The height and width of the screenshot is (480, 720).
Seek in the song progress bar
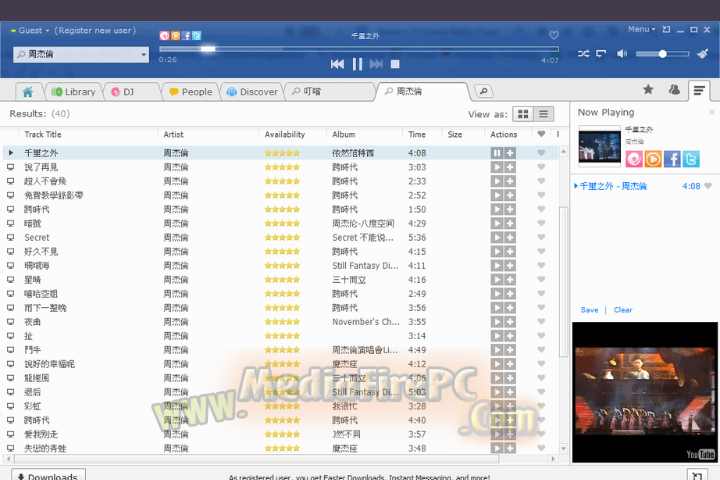[359, 49]
